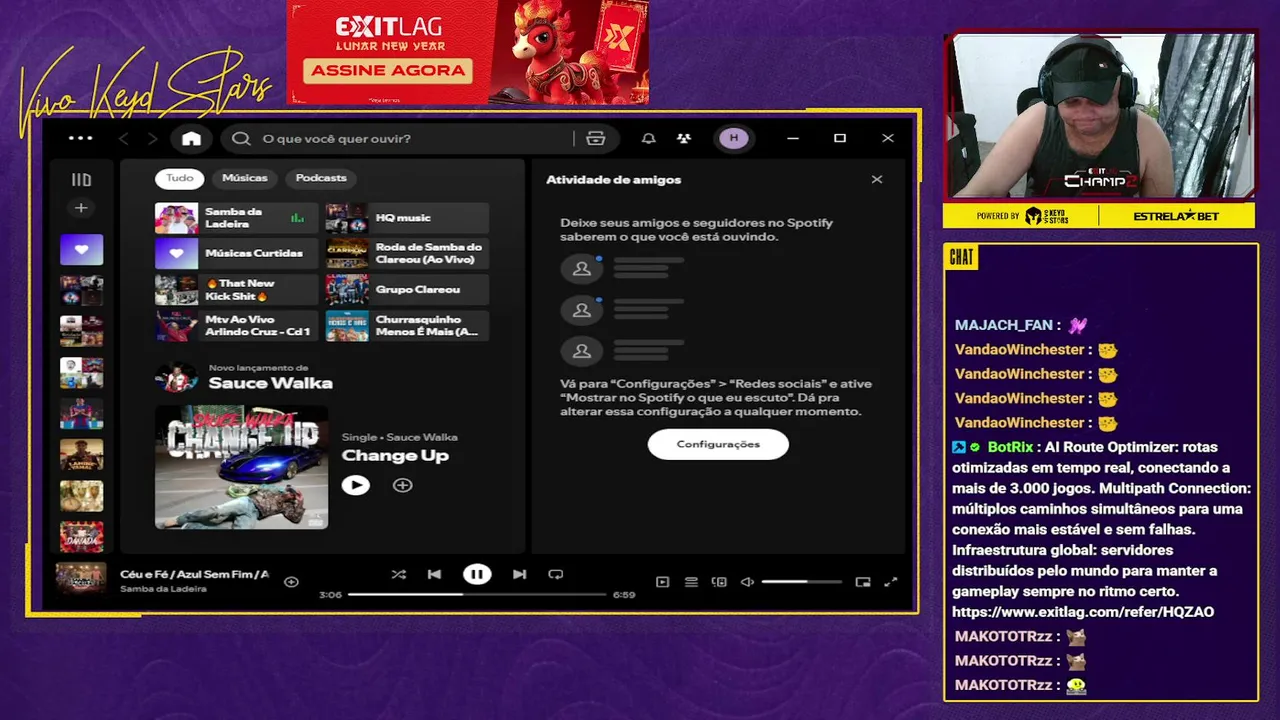The image size is (1280, 720).
Task: Click the Sauce Walka round avatar
Action: 177,378
